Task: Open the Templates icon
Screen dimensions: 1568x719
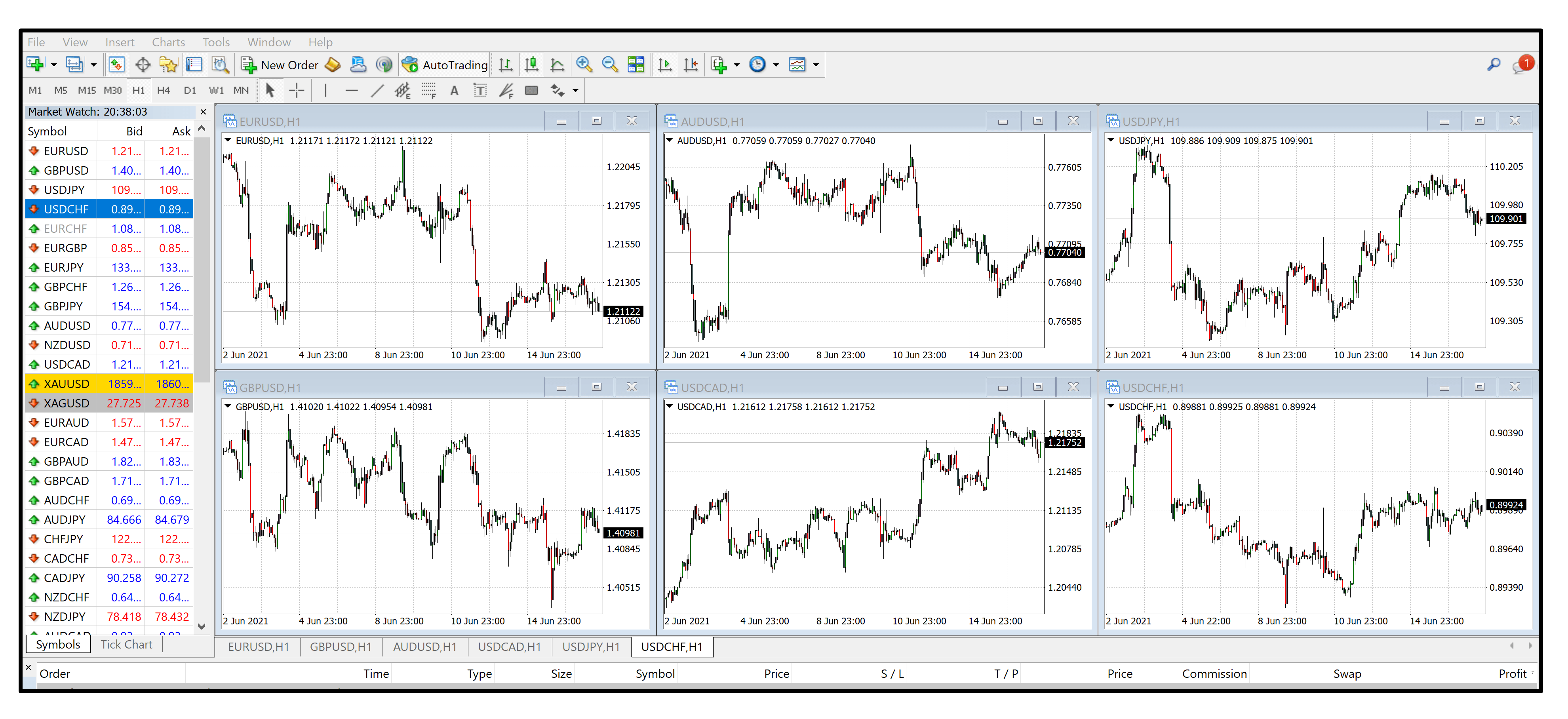Action: point(797,65)
